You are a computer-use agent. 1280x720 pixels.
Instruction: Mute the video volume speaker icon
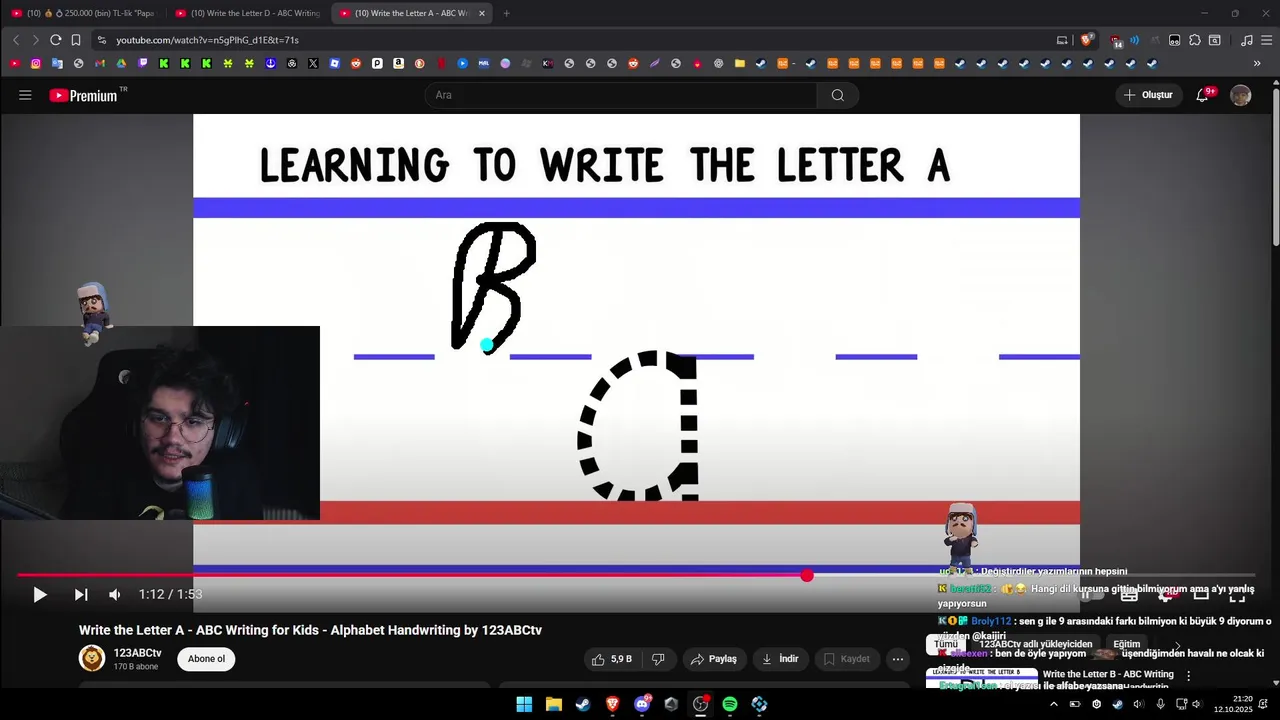pyautogui.click(x=115, y=595)
